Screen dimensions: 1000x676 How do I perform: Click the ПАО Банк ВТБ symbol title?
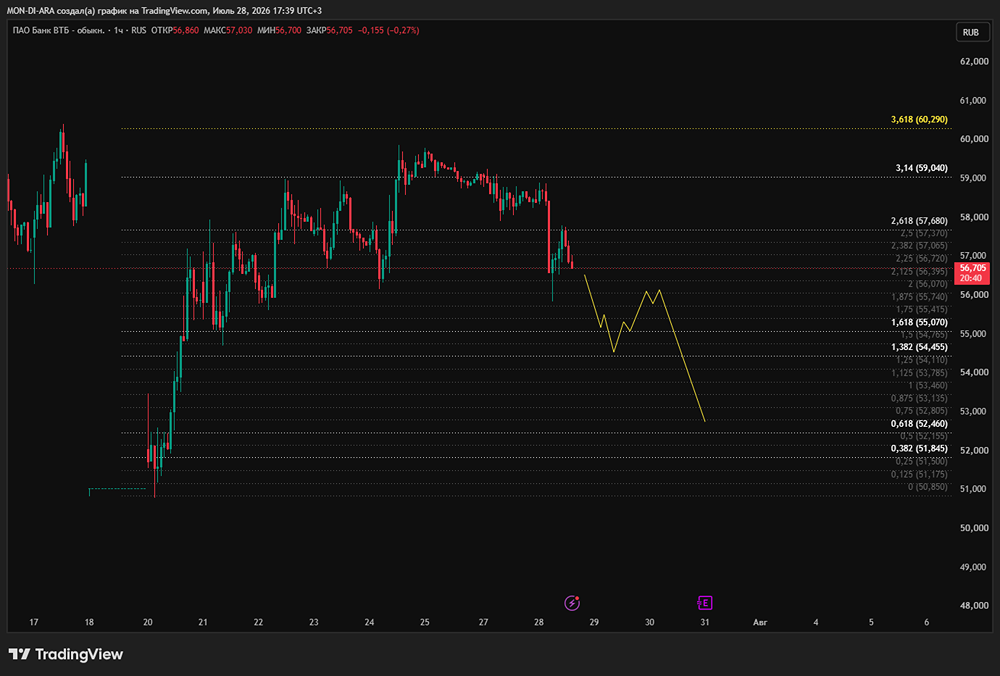click(59, 30)
